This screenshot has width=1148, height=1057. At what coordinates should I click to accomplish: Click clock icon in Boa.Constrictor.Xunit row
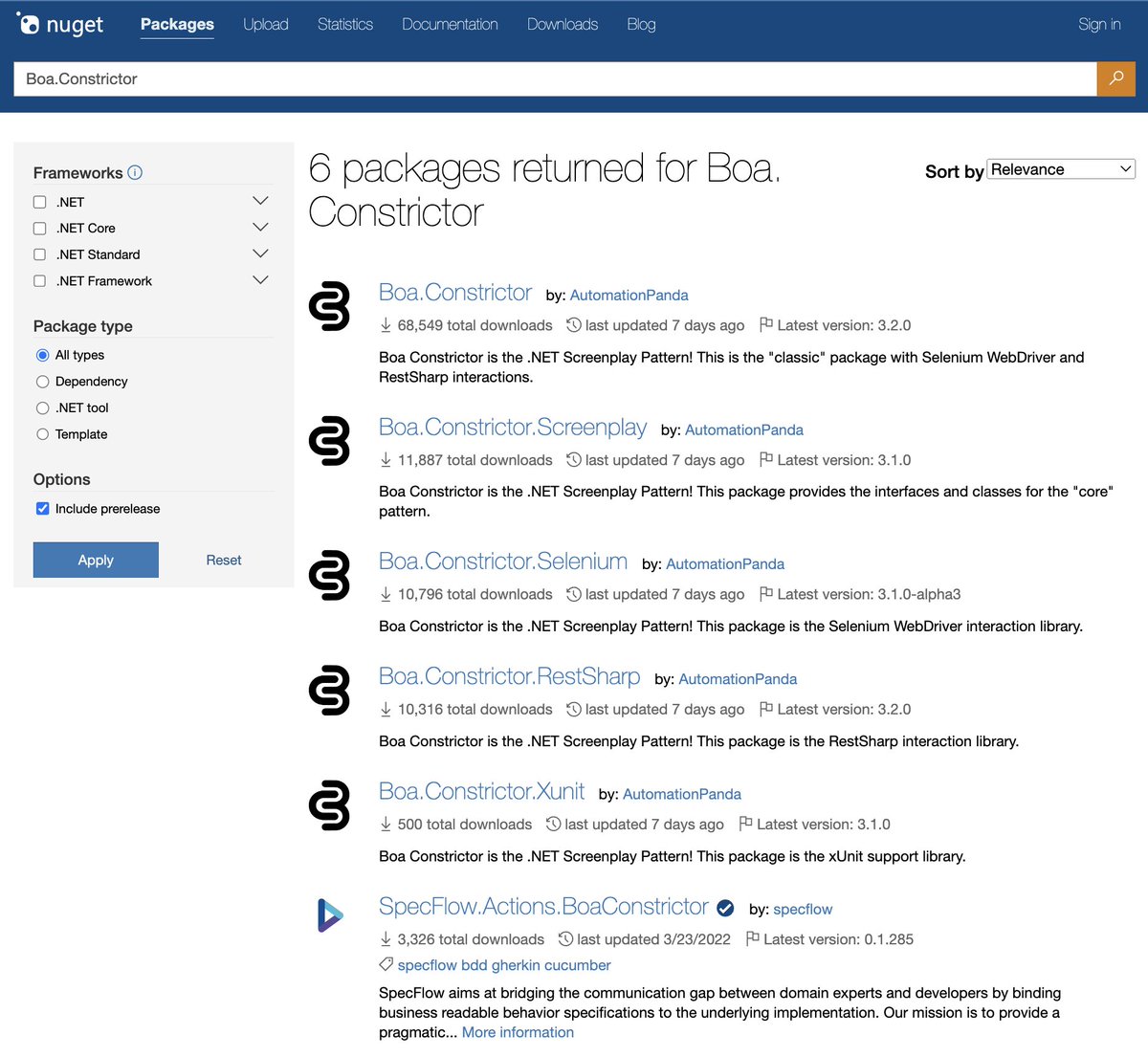tap(554, 825)
